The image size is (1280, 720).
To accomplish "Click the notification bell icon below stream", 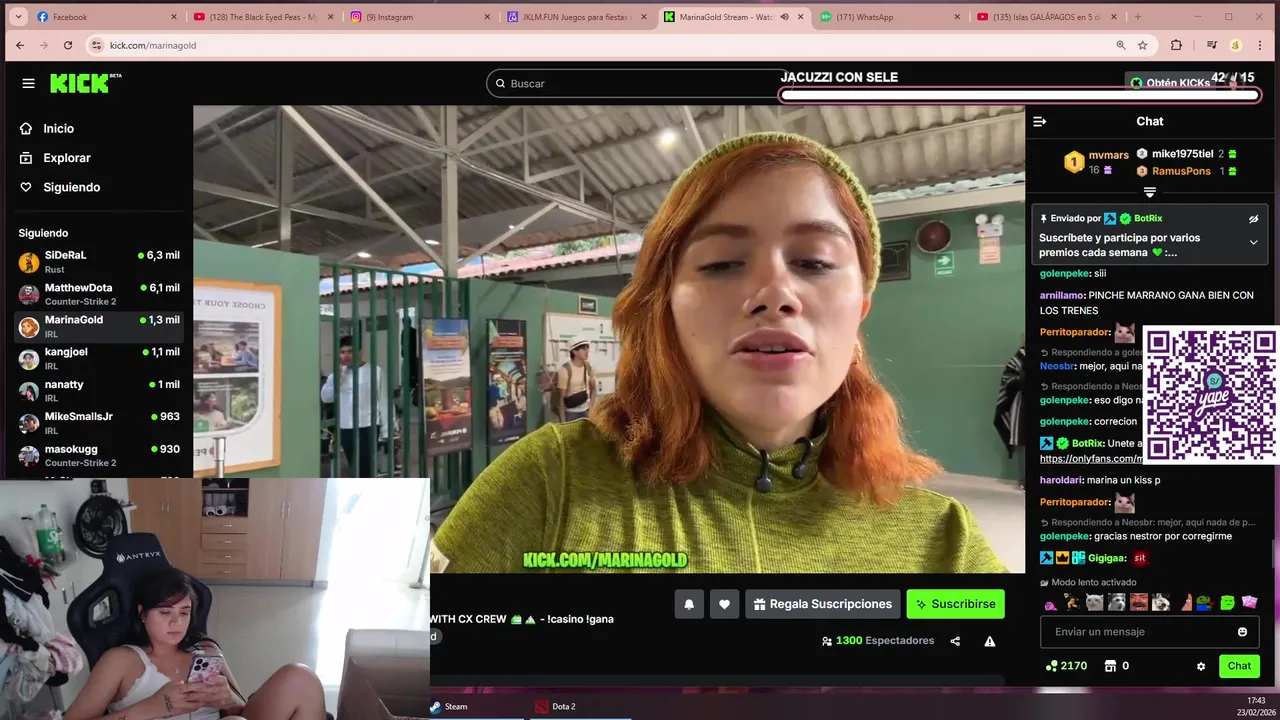I will (x=689, y=604).
